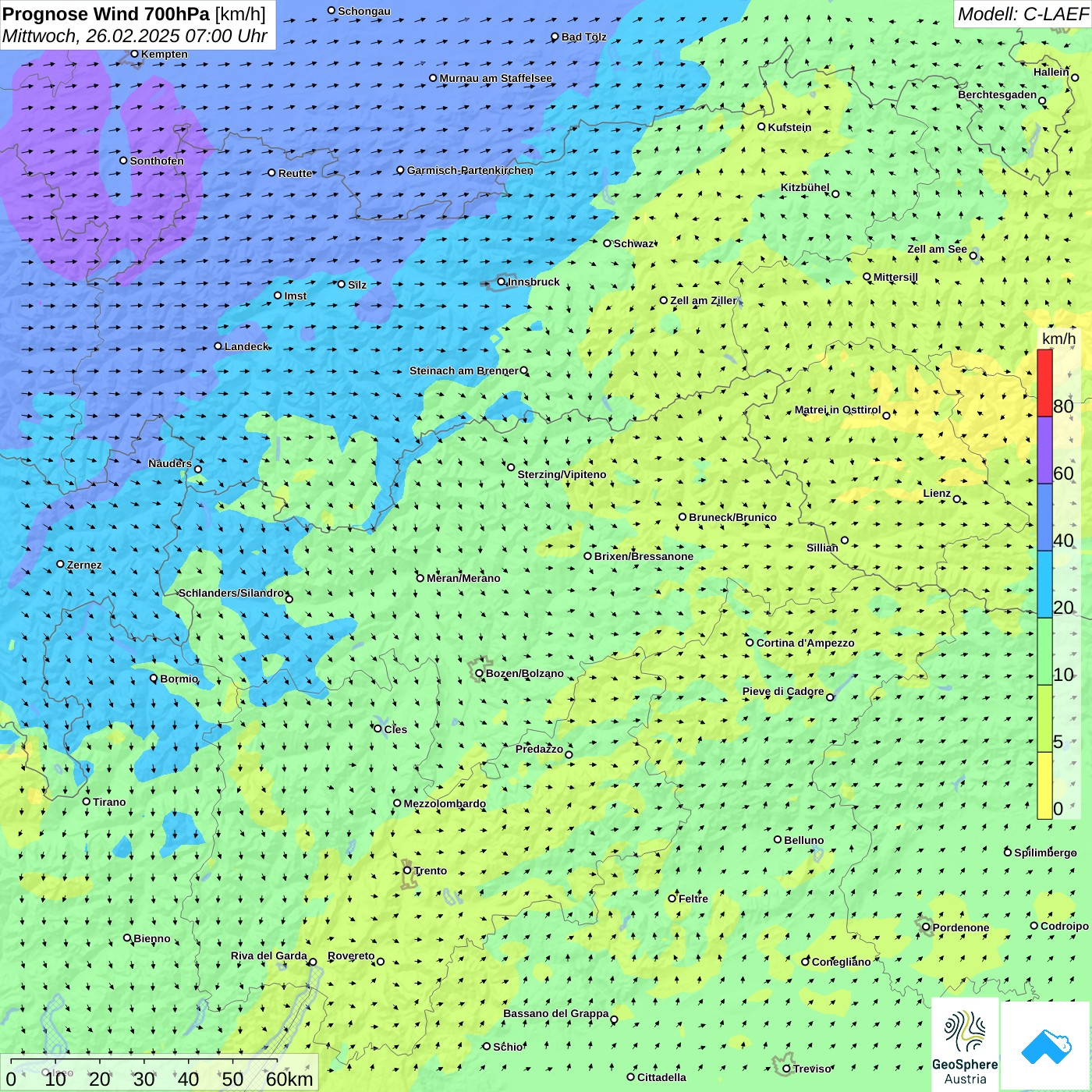Click the Lienz city label
Viewport: 1092px width, 1092px height.
point(937,493)
